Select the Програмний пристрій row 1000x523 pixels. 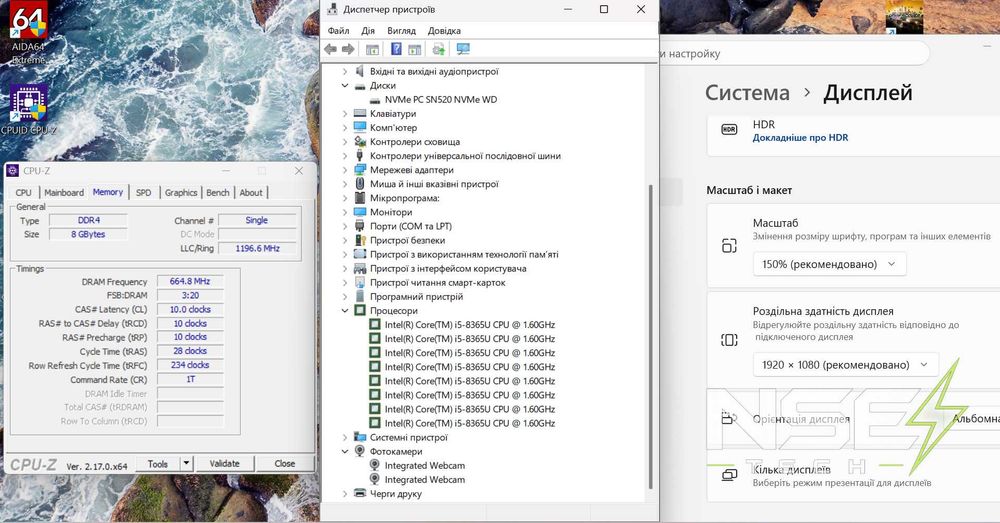click(416, 297)
